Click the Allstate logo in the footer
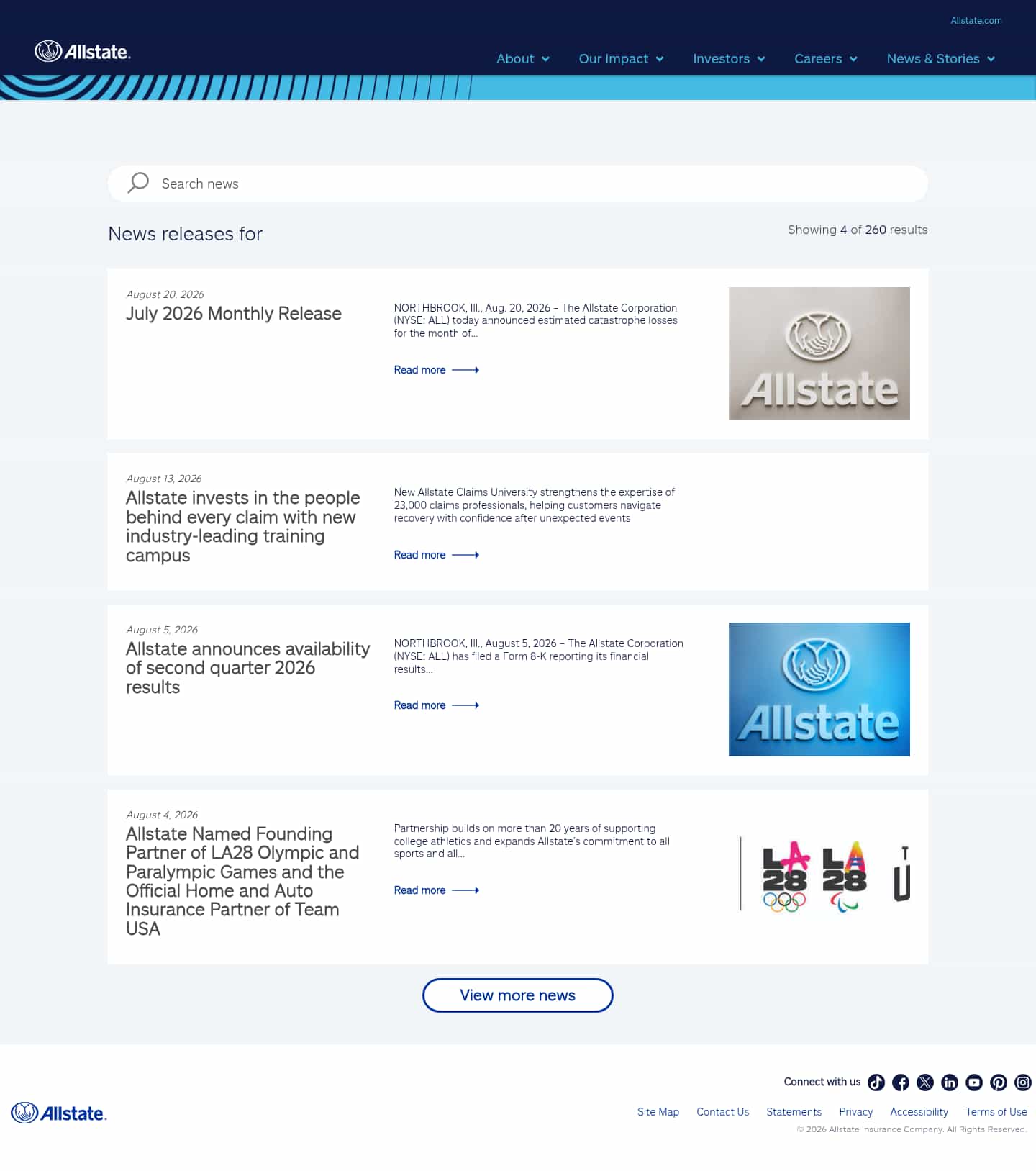This screenshot has width=1036, height=1171. tap(59, 1113)
